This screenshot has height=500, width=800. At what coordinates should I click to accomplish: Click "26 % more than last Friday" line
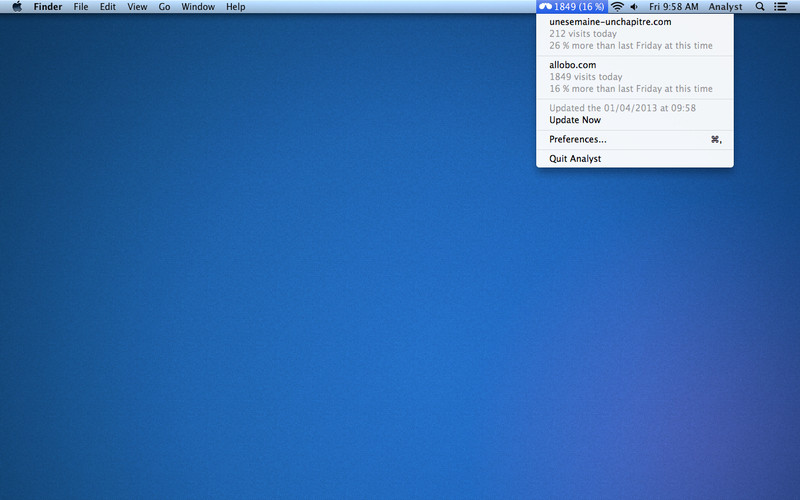tap(631, 45)
